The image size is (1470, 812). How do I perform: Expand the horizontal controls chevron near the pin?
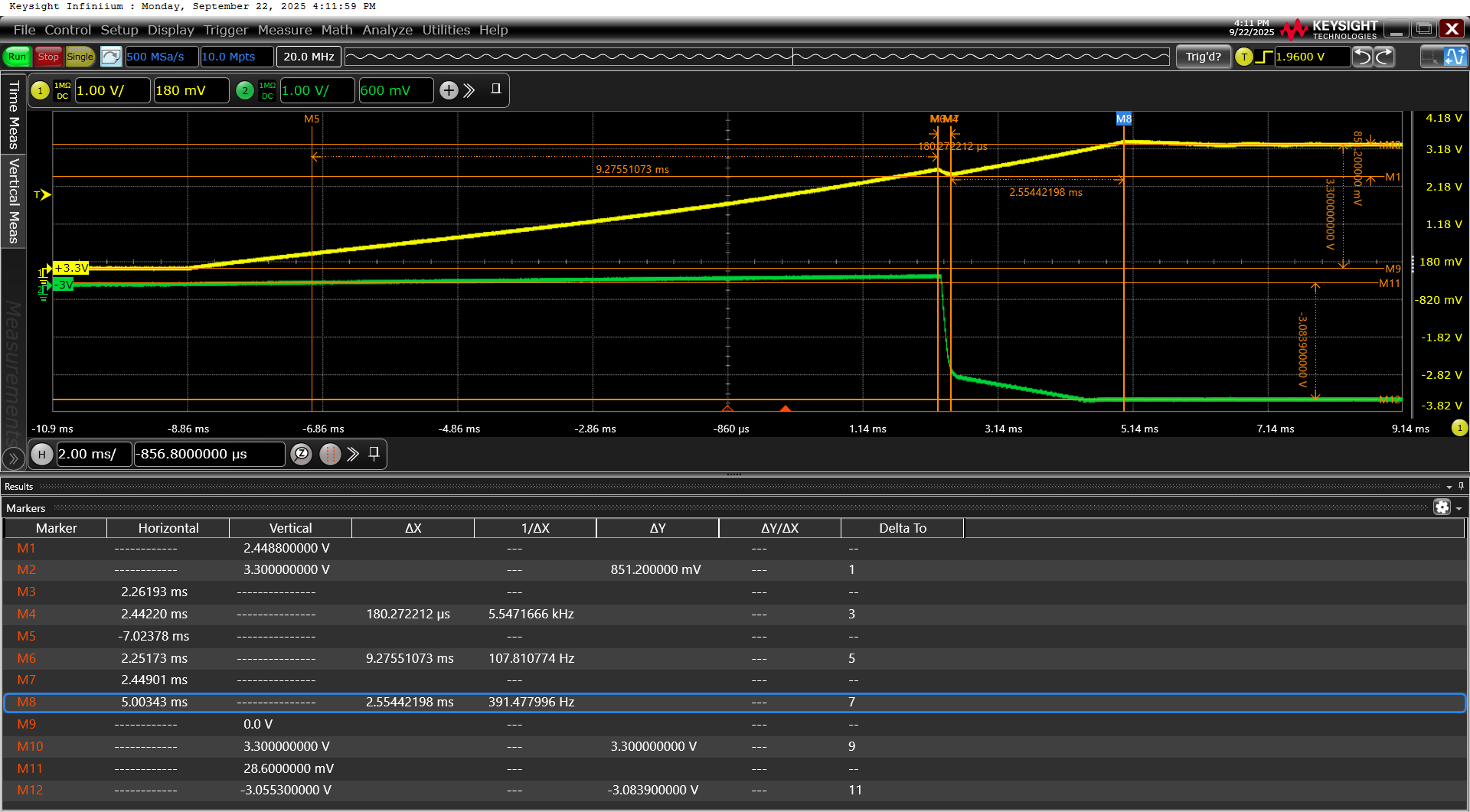353,454
